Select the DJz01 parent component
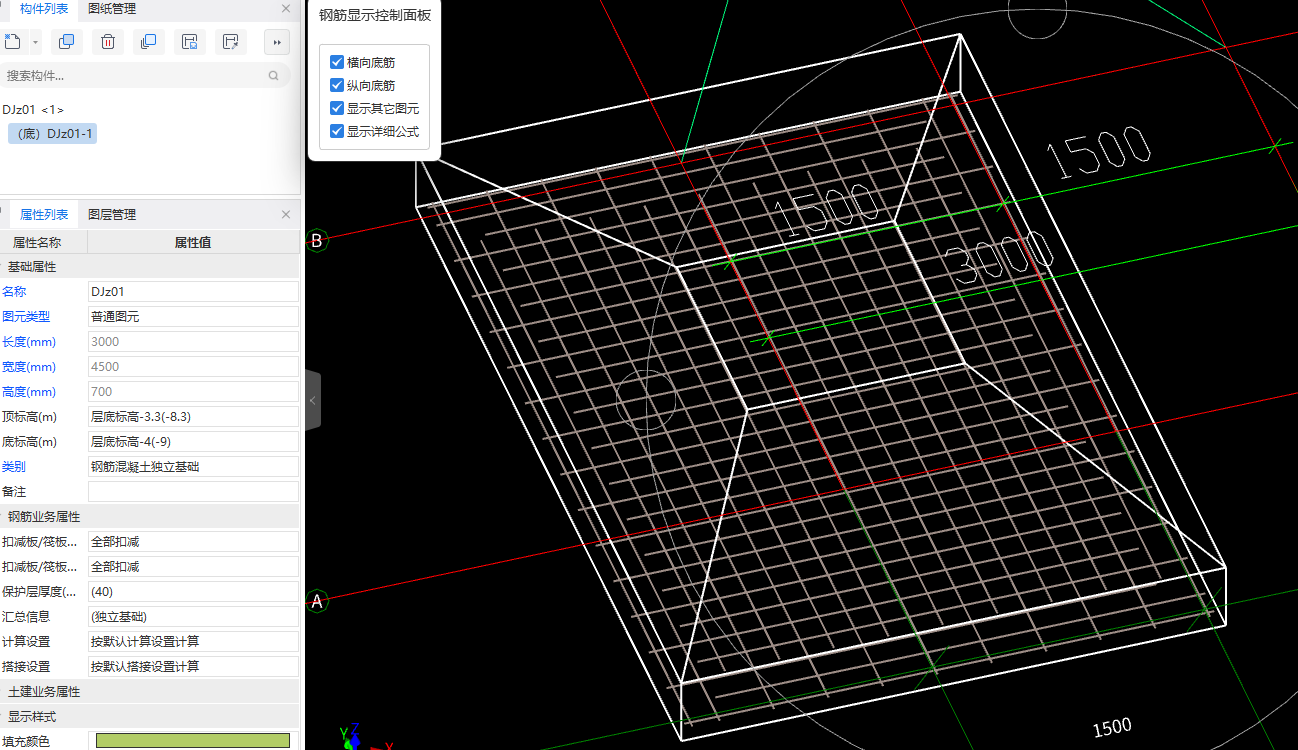1298x750 pixels. pyautogui.click(x=20, y=109)
